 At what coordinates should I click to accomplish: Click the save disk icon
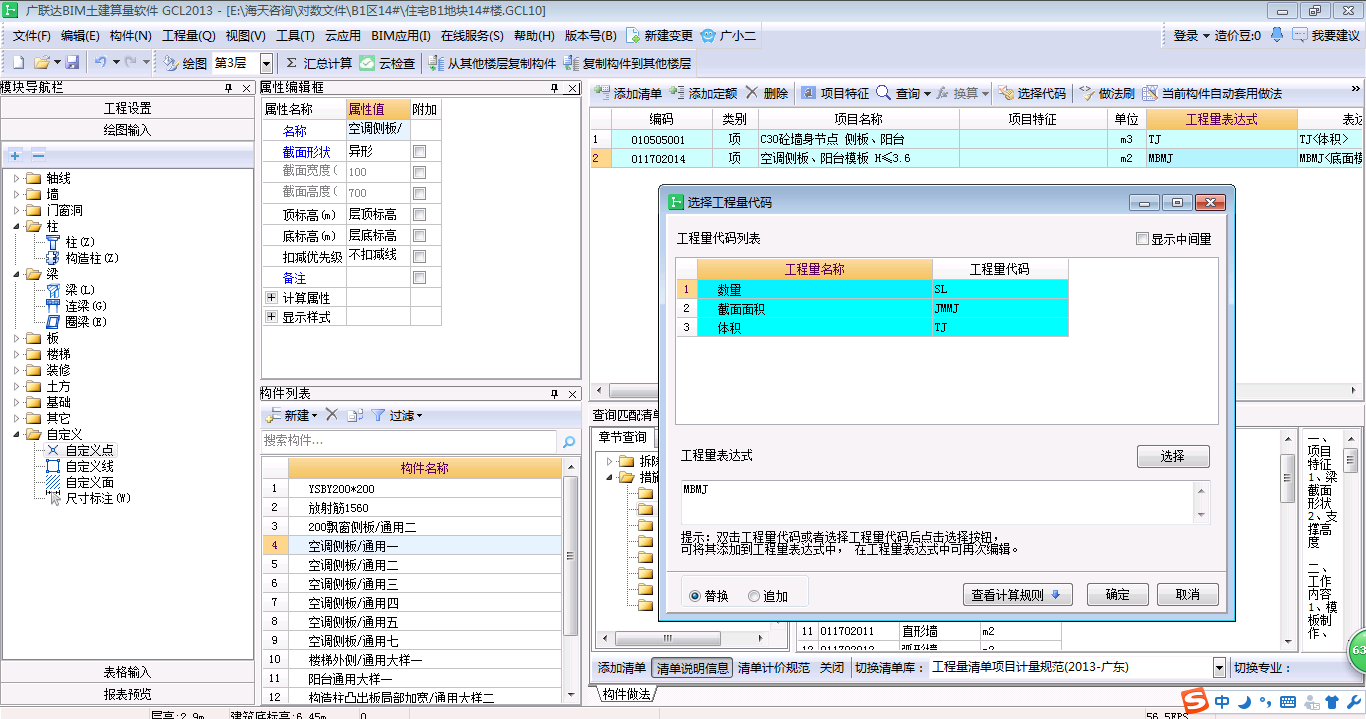[71, 63]
